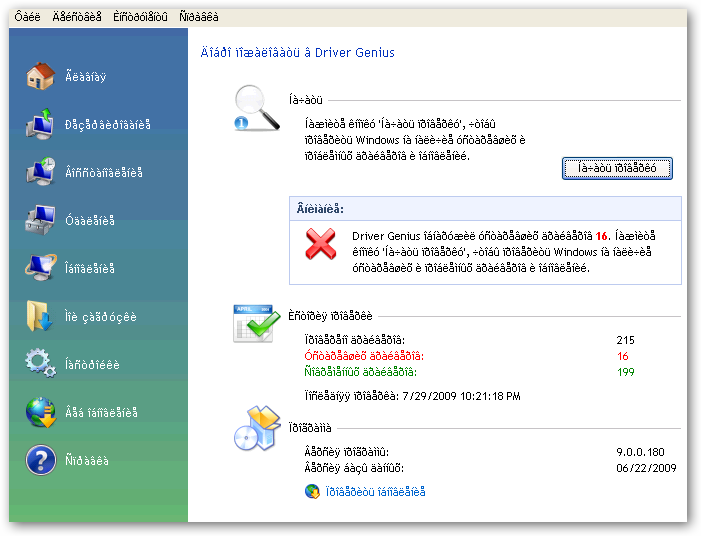Open the first menu 'Ôàéë' (File)
The width and height of the screenshot is (701, 536).
click(x=27, y=17)
